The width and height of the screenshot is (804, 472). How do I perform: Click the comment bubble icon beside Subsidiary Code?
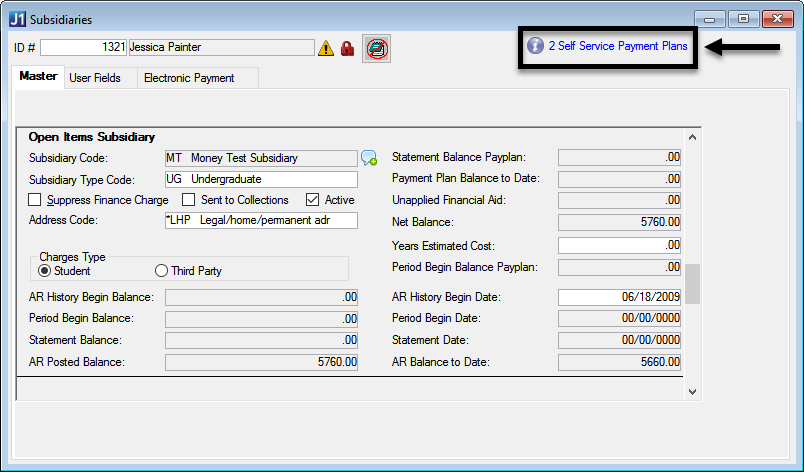point(369,158)
